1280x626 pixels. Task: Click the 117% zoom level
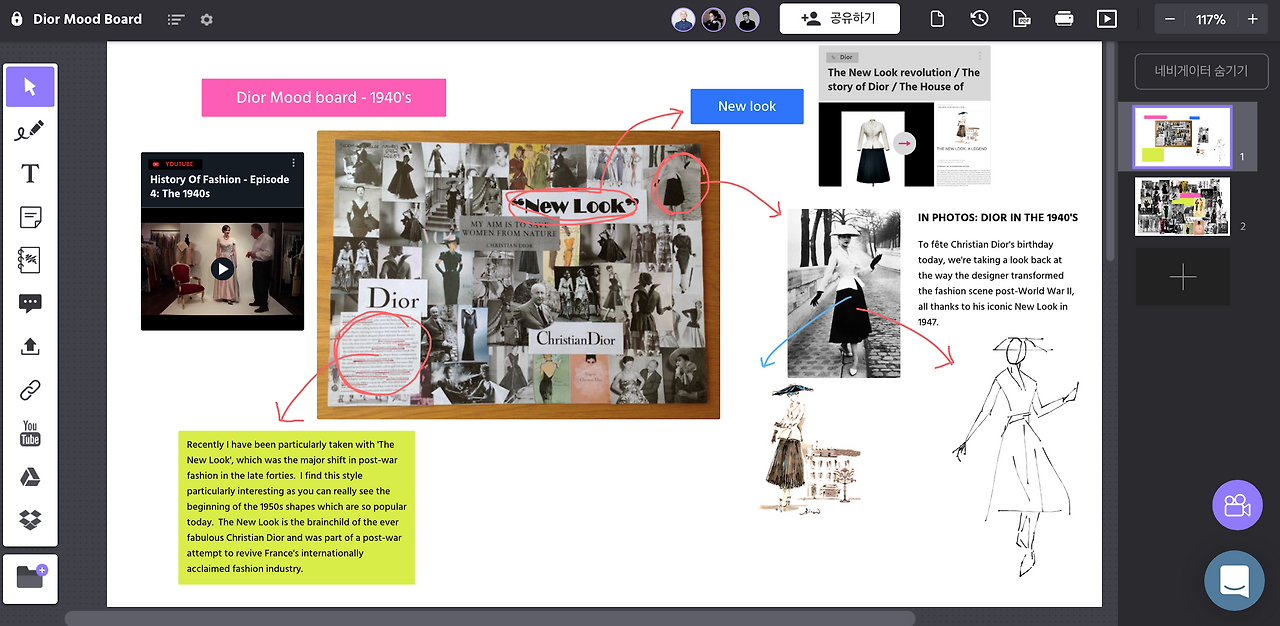(1210, 19)
